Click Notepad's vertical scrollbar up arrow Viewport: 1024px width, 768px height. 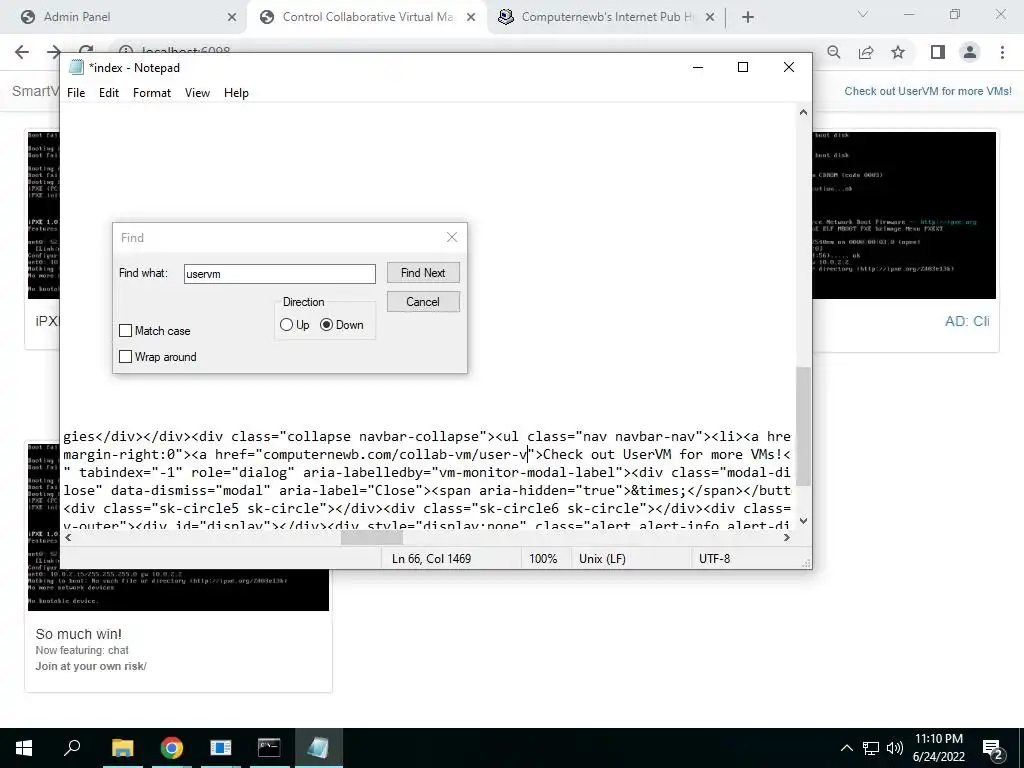803,112
